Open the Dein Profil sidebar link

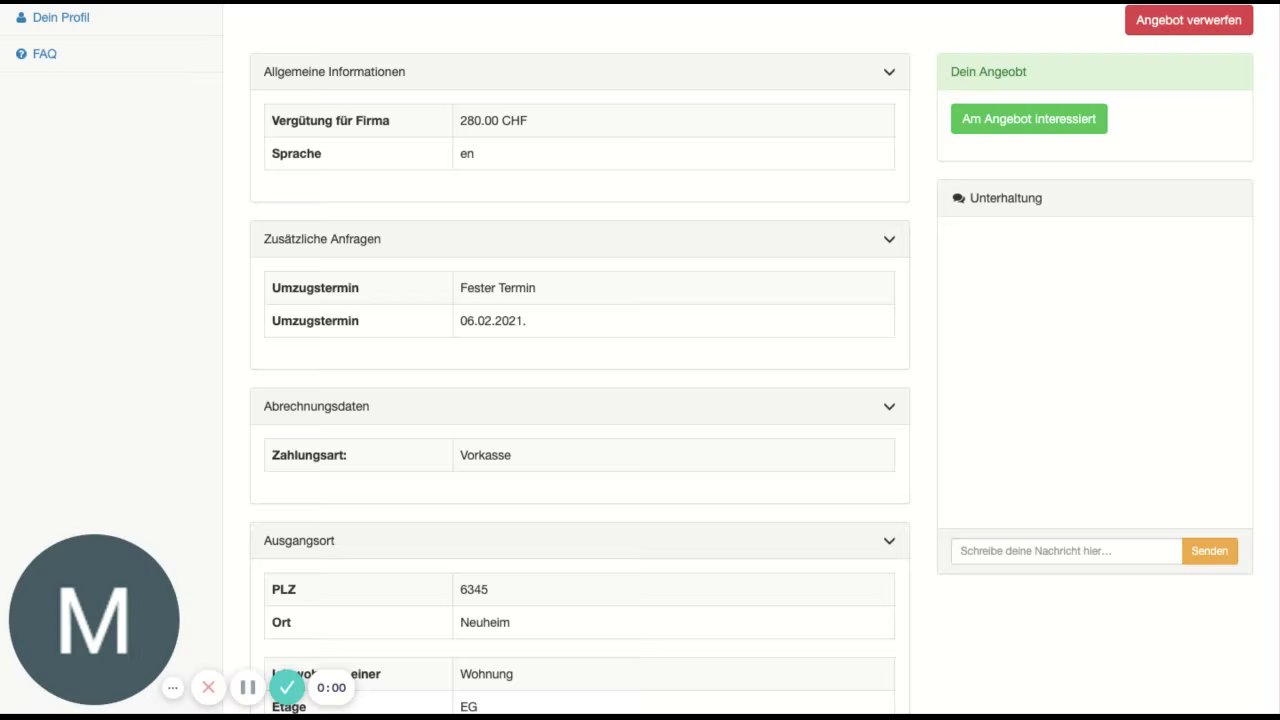click(61, 18)
